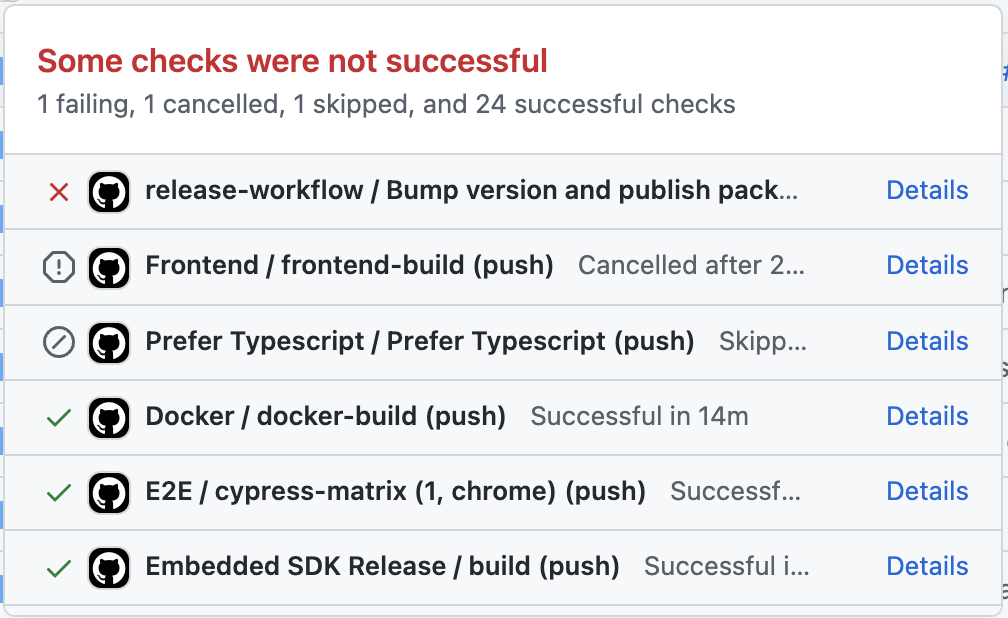Open Details for Embedded SDK Release build
The height and width of the screenshot is (618, 1008).
927,567
